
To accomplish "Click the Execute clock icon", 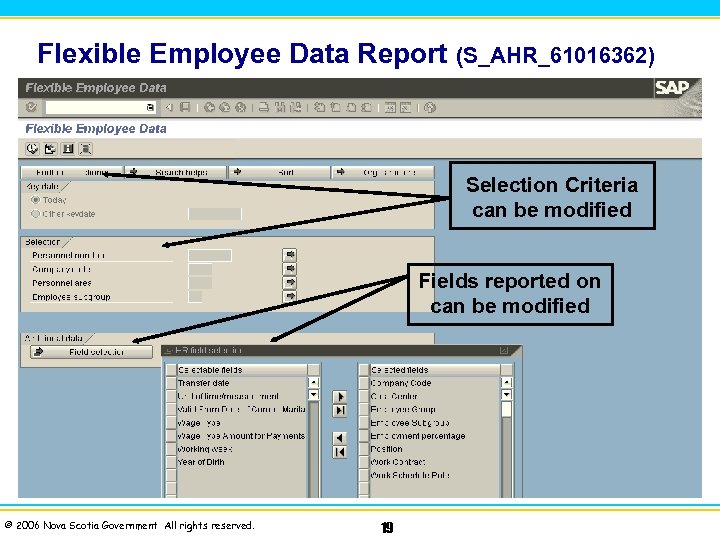I will 32,149.
